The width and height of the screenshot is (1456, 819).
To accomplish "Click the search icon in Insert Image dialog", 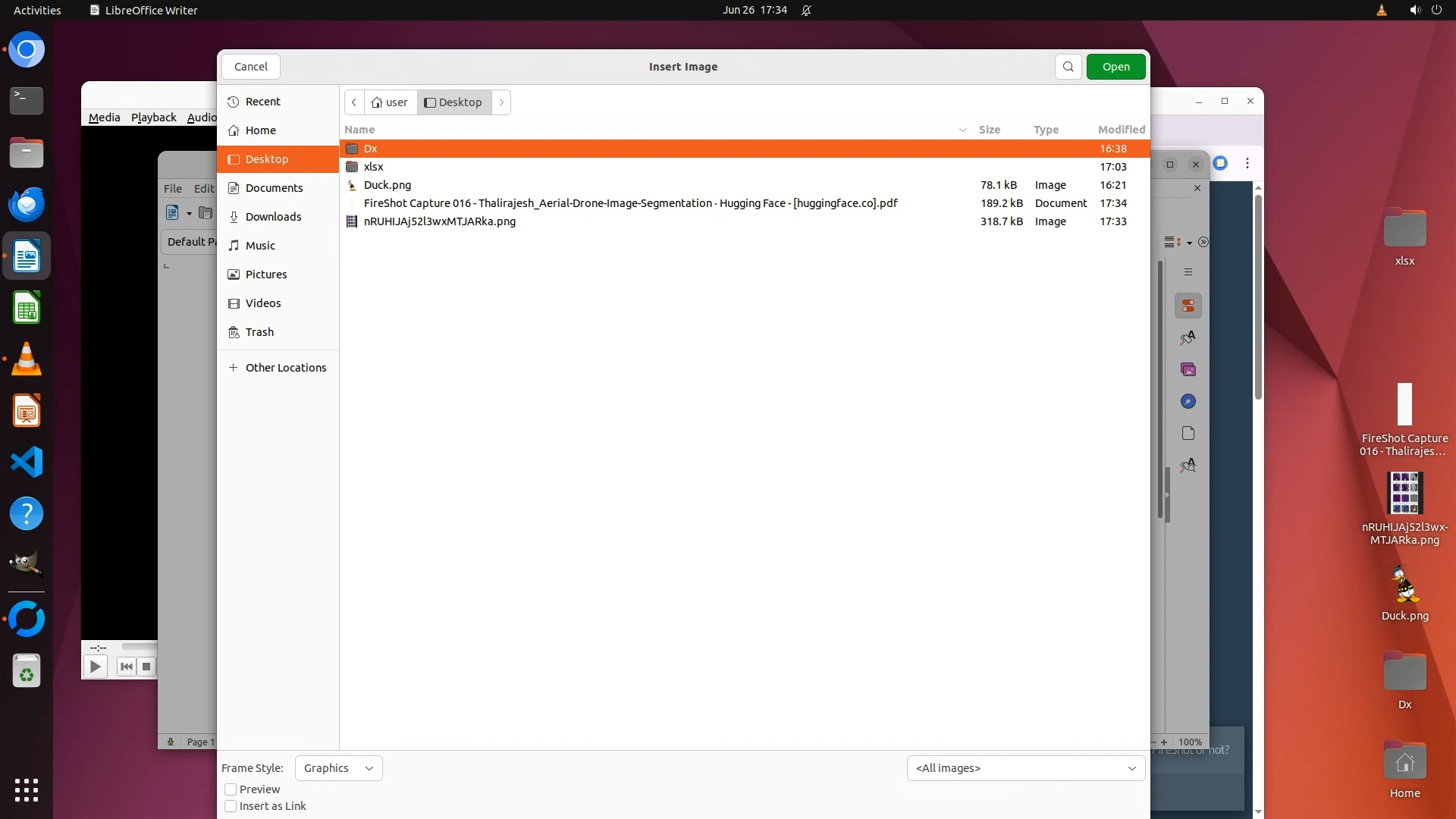I will click(1068, 67).
